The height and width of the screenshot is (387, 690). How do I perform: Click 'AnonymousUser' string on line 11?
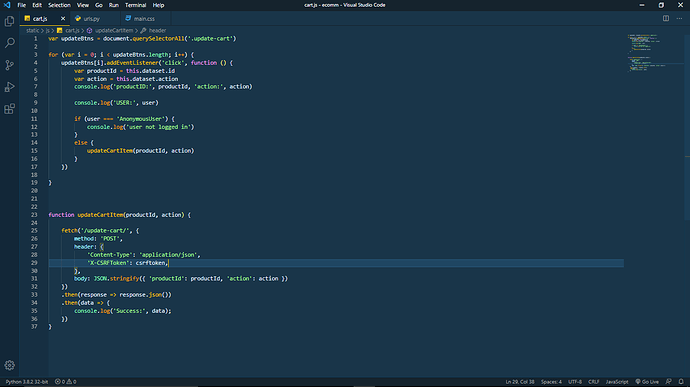[x=140, y=119]
